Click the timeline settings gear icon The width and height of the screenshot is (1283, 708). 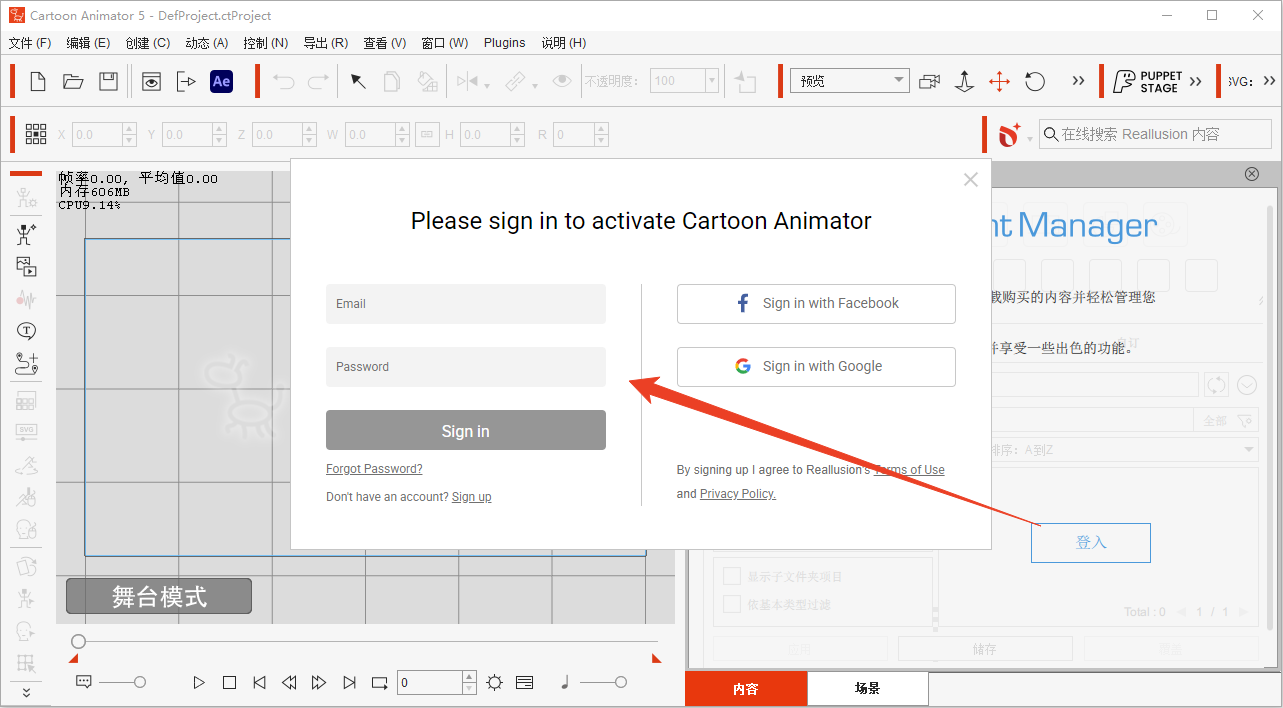(x=494, y=683)
